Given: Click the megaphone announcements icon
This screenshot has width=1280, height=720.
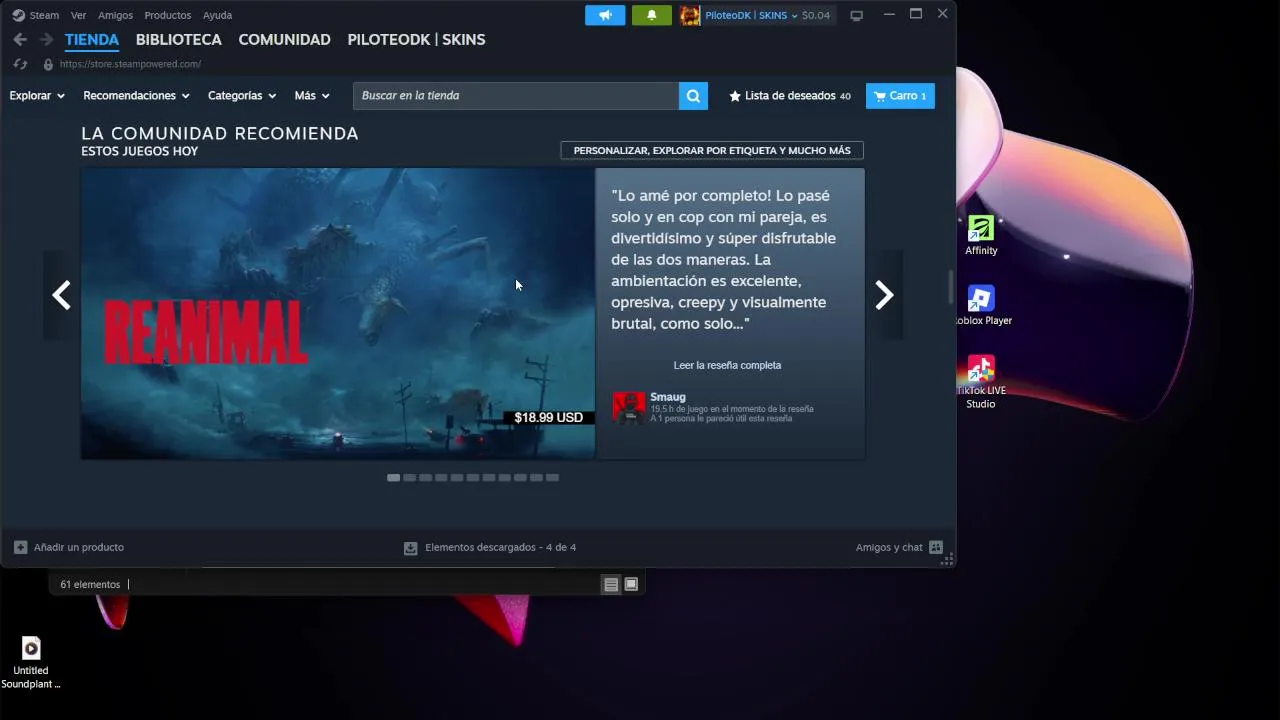Looking at the screenshot, I should pos(605,15).
